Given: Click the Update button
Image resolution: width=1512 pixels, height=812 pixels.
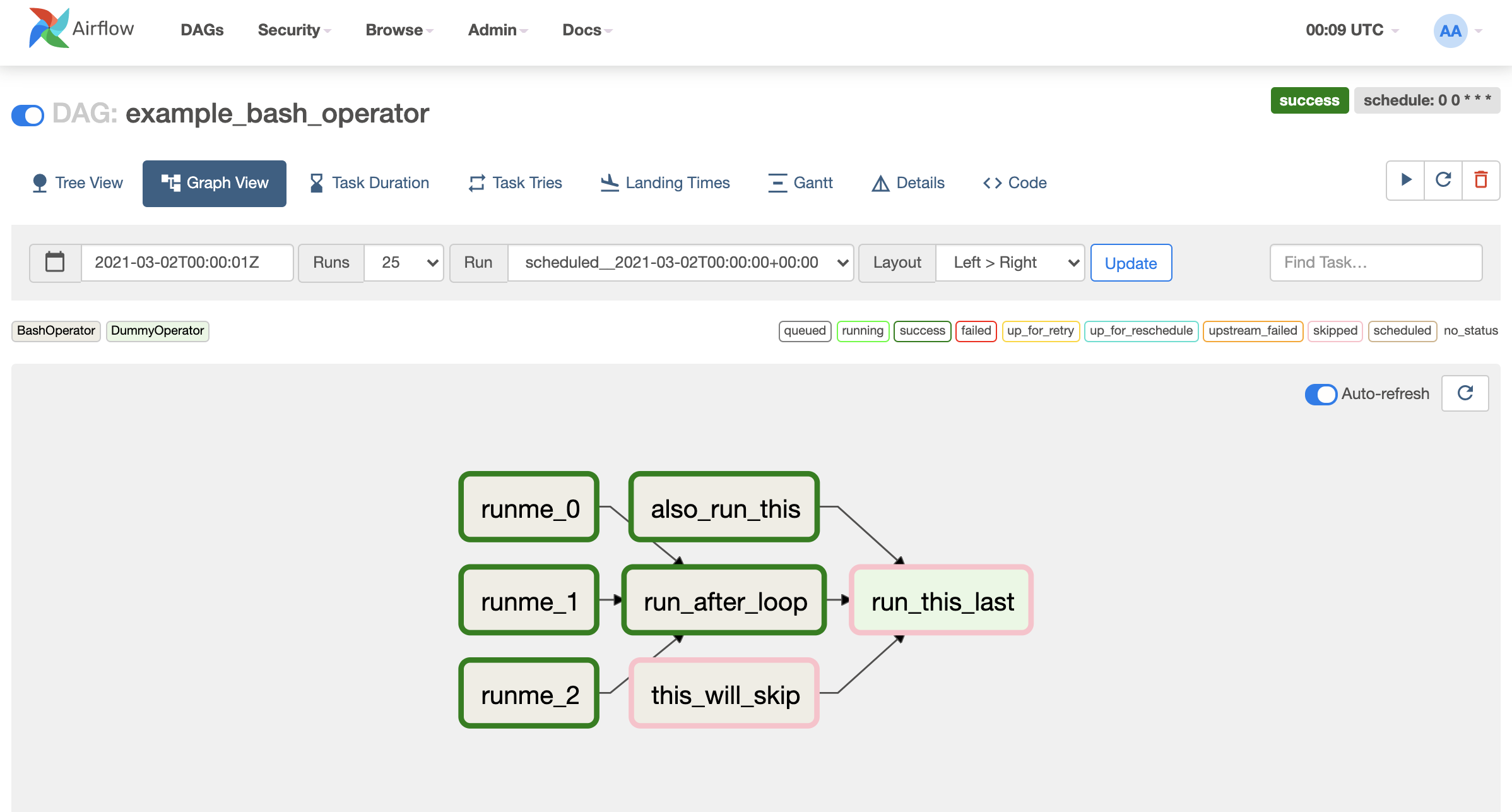Looking at the screenshot, I should coord(1131,263).
